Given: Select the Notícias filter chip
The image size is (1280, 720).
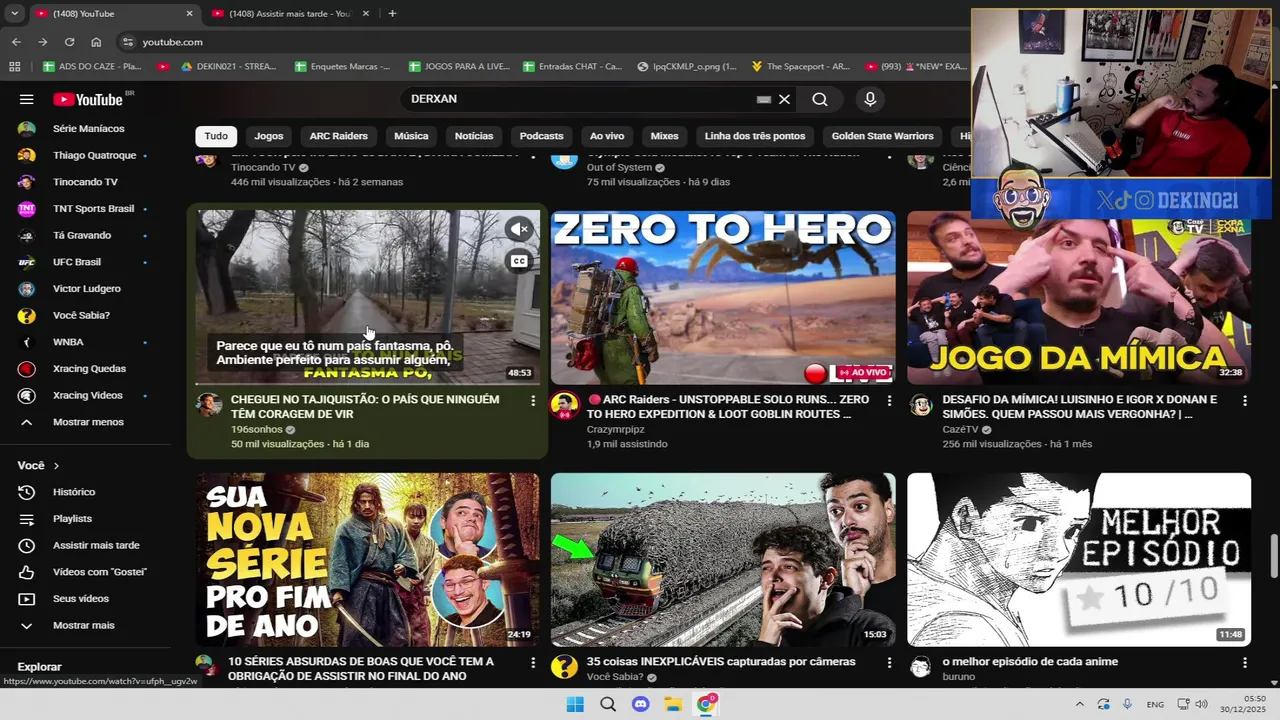Looking at the screenshot, I should click(474, 136).
